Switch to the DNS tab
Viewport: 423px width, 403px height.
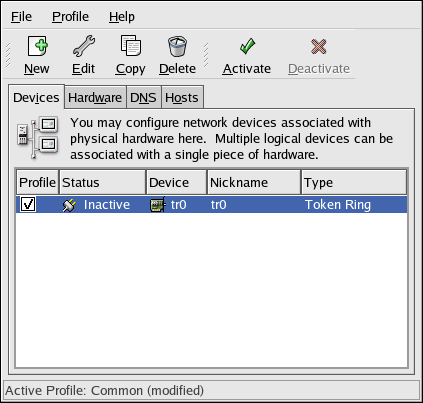[143, 98]
